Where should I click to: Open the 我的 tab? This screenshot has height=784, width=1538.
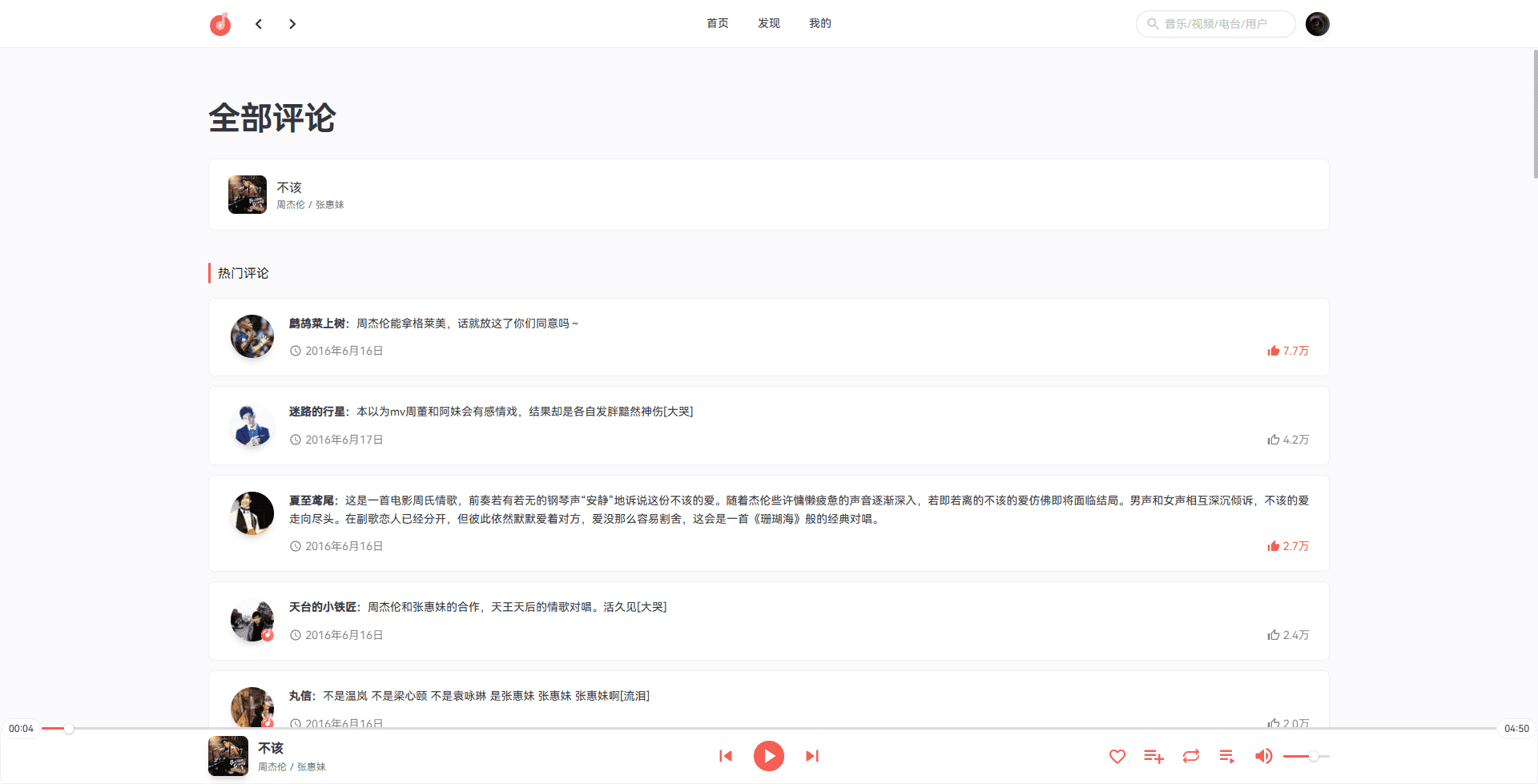click(820, 23)
